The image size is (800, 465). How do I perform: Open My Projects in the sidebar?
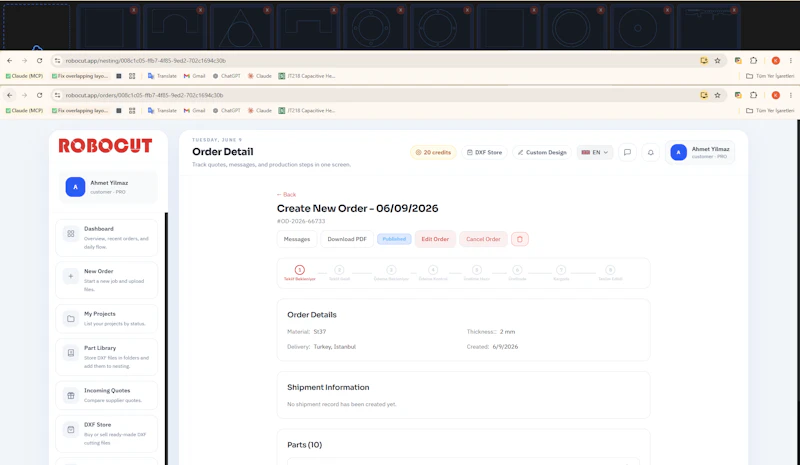coord(107,319)
